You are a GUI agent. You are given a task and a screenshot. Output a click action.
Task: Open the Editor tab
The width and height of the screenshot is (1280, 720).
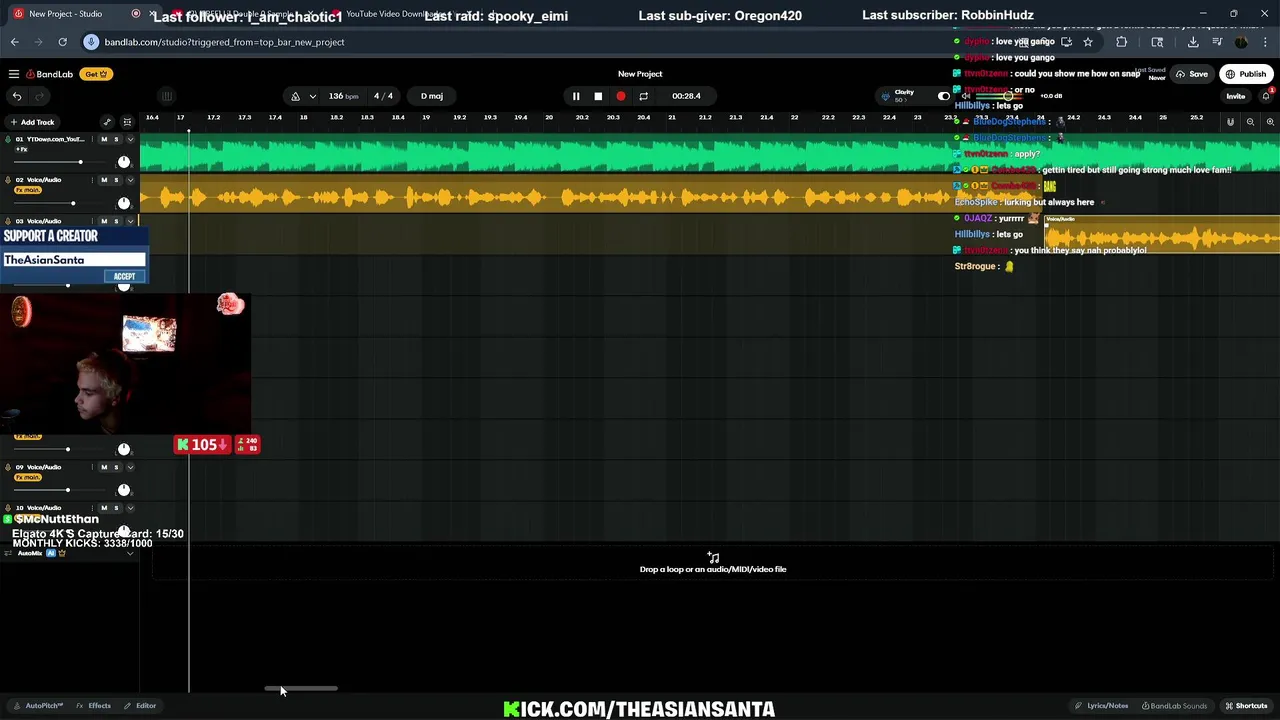pos(141,706)
